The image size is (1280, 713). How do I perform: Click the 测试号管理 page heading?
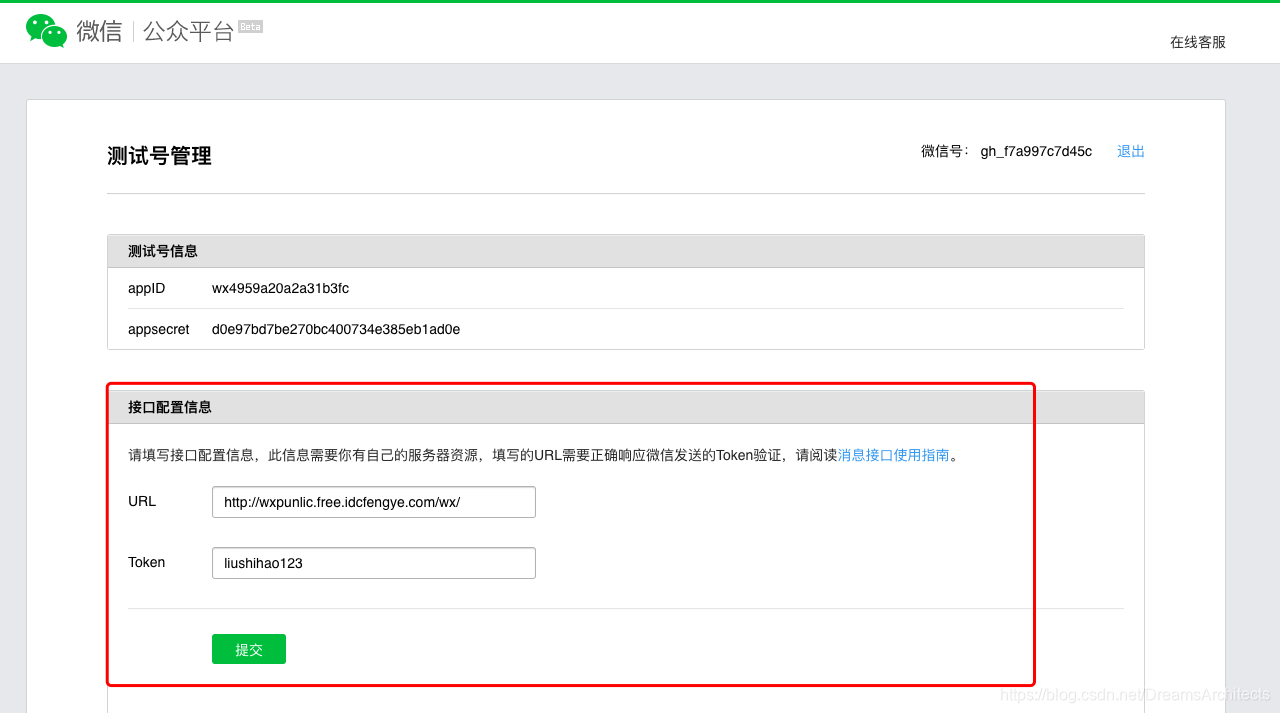click(x=159, y=156)
